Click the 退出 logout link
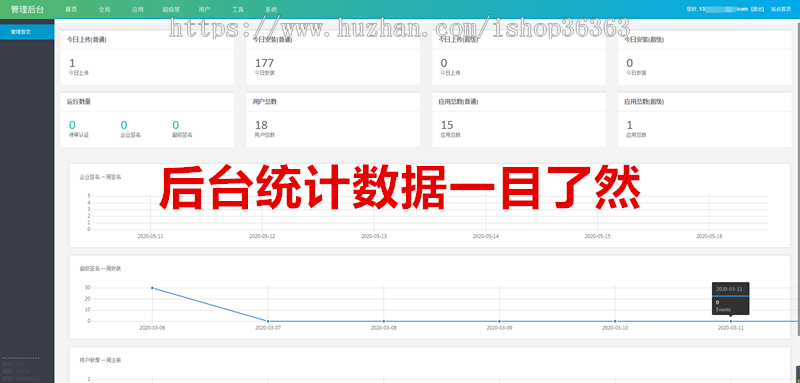The width and height of the screenshot is (800, 383). tap(758, 9)
